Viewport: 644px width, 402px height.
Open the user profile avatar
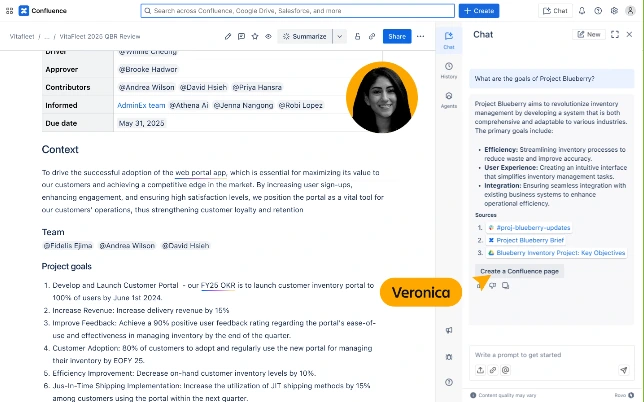[630, 11]
